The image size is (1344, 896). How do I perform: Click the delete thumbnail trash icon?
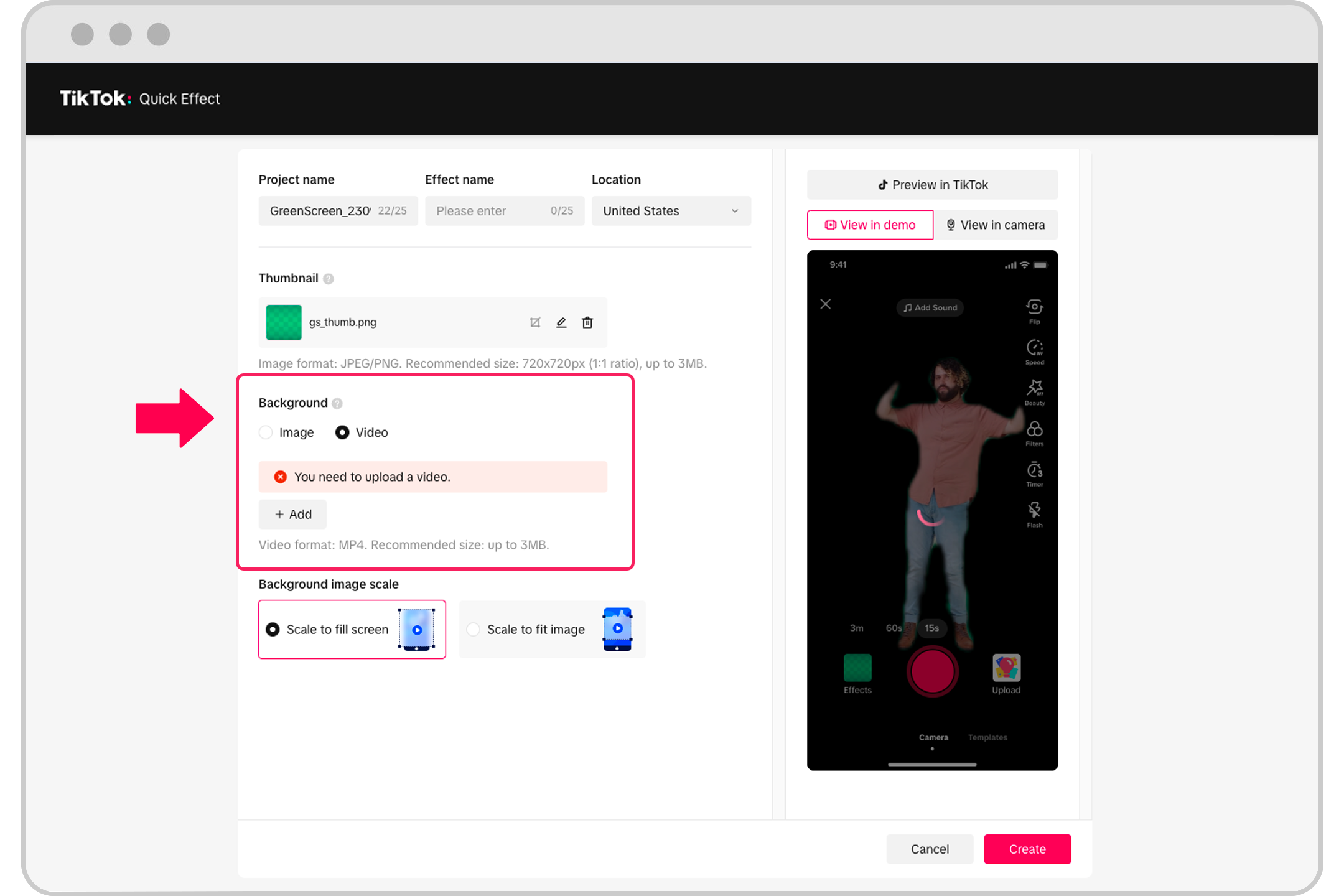(588, 322)
